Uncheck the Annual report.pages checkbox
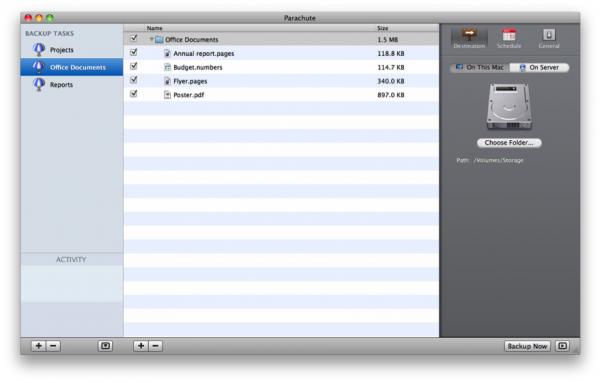The width and height of the screenshot is (600, 383). 134,52
